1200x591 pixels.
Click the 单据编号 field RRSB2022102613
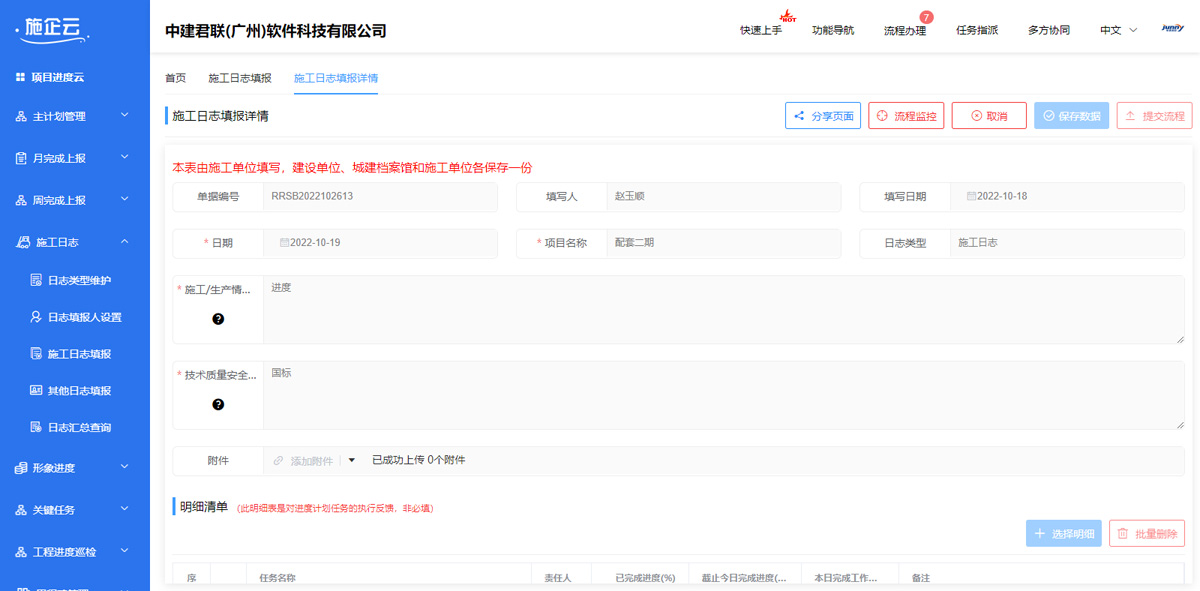(x=381, y=197)
